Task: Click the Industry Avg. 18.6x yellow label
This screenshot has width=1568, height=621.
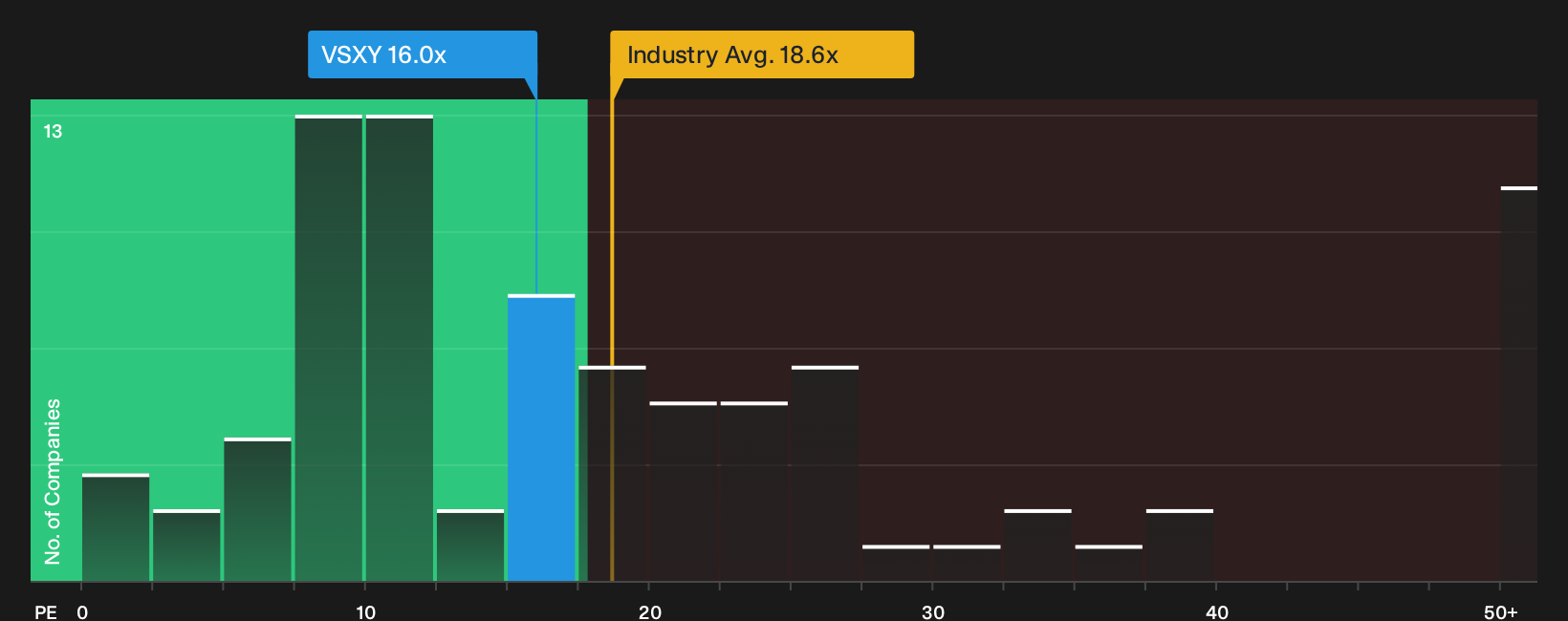Action: (762, 54)
